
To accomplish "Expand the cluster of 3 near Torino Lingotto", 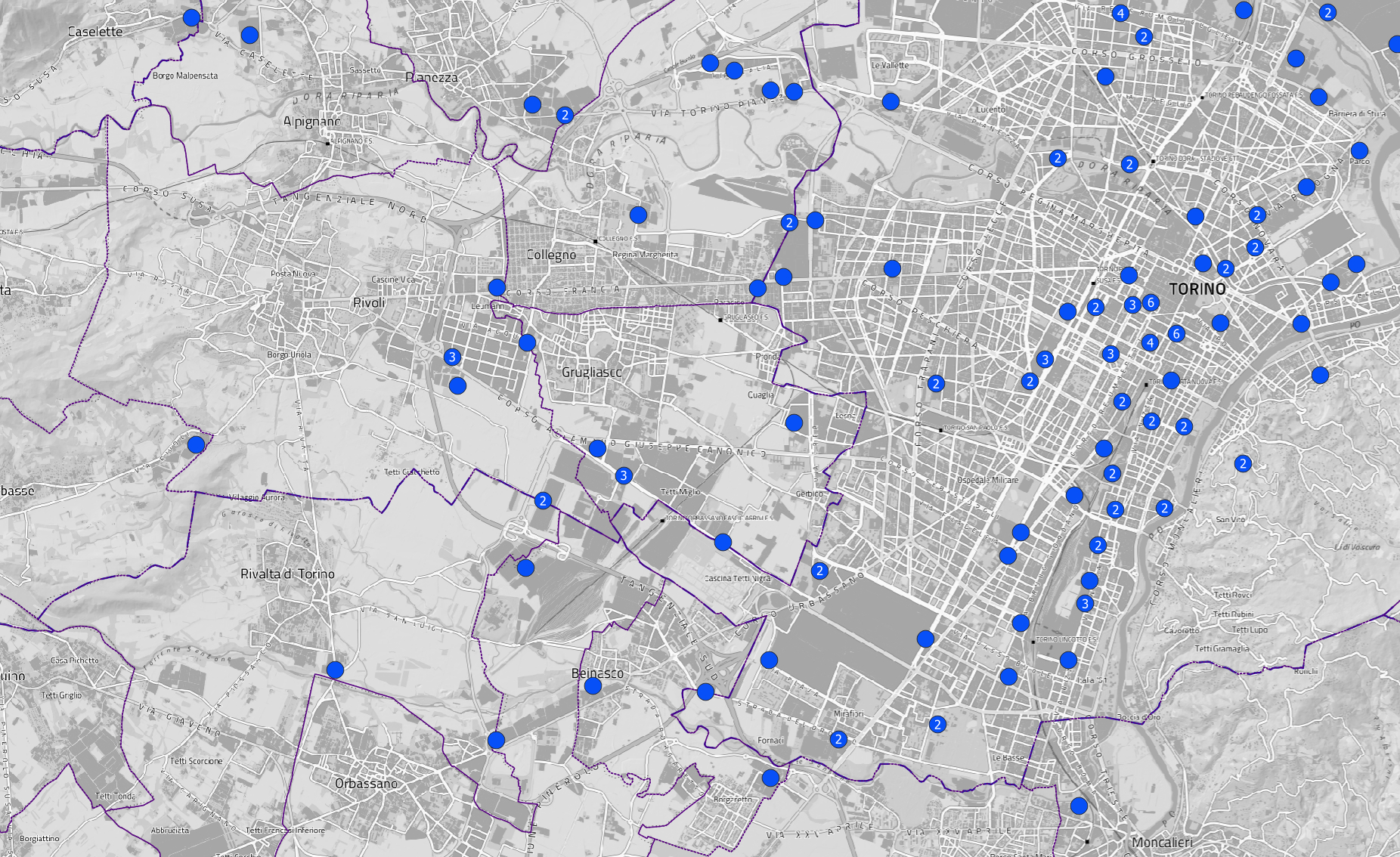I will 1085,603.
